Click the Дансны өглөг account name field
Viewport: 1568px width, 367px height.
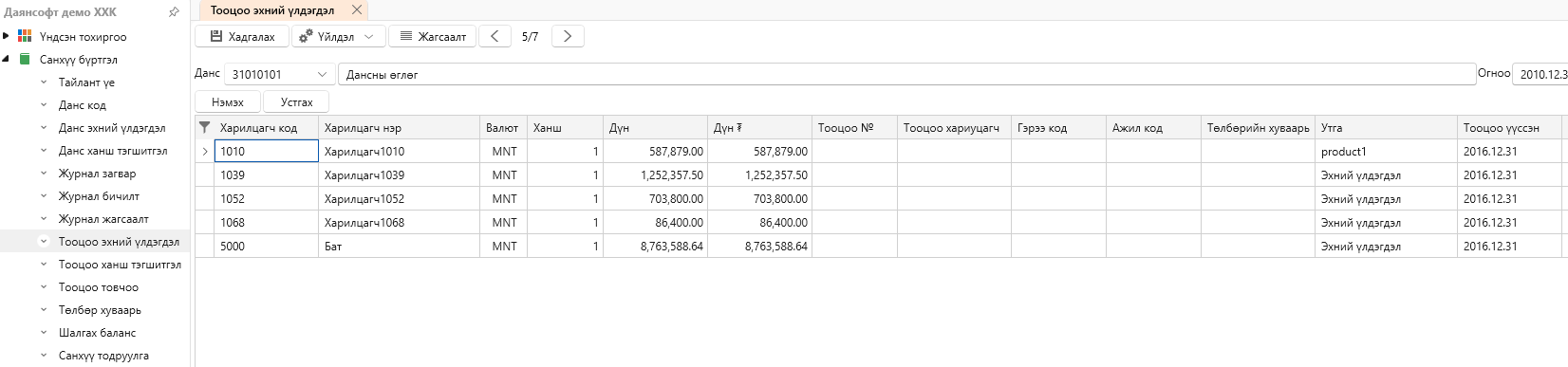coord(906,74)
